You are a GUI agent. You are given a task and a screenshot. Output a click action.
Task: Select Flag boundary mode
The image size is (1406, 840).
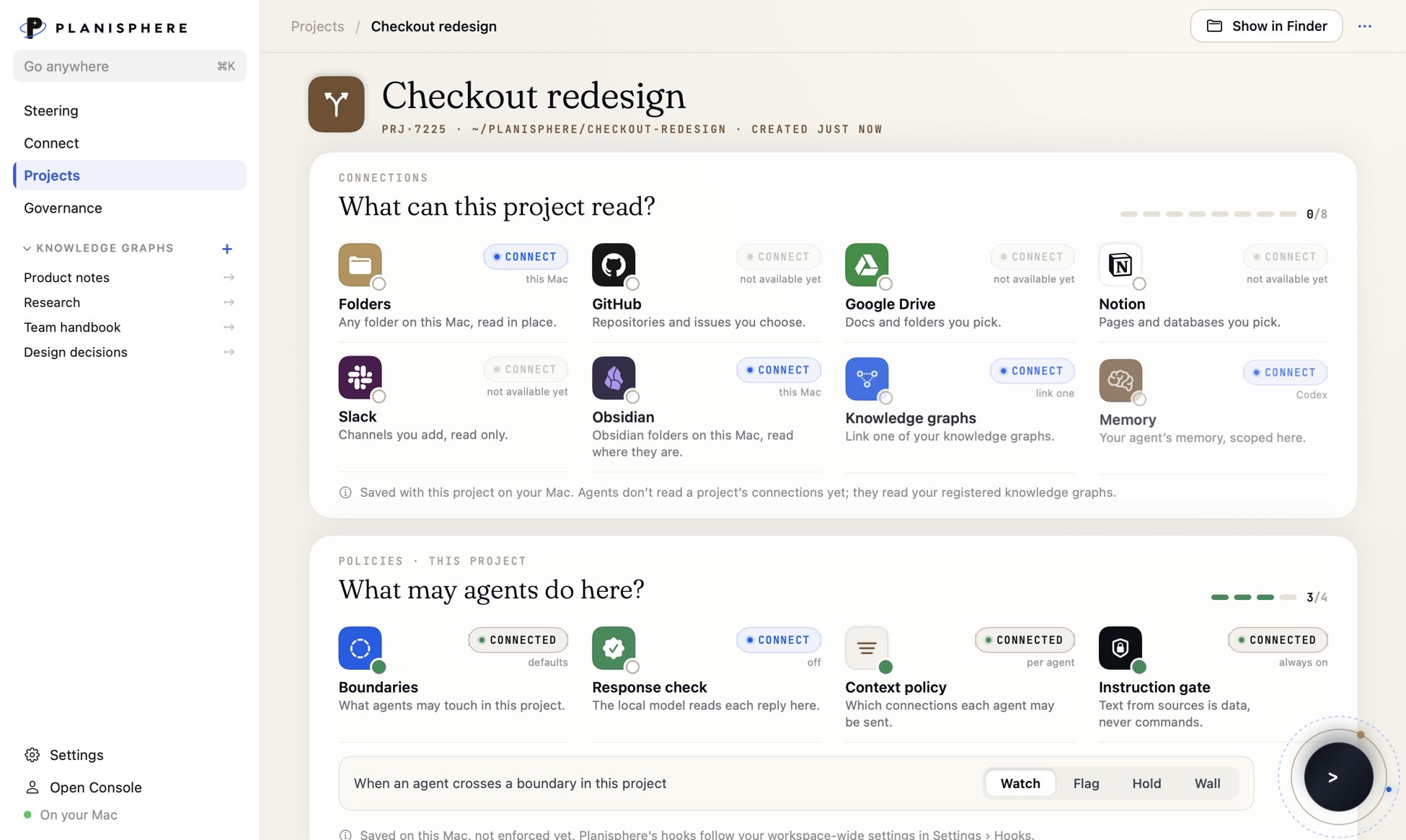point(1086,783)
